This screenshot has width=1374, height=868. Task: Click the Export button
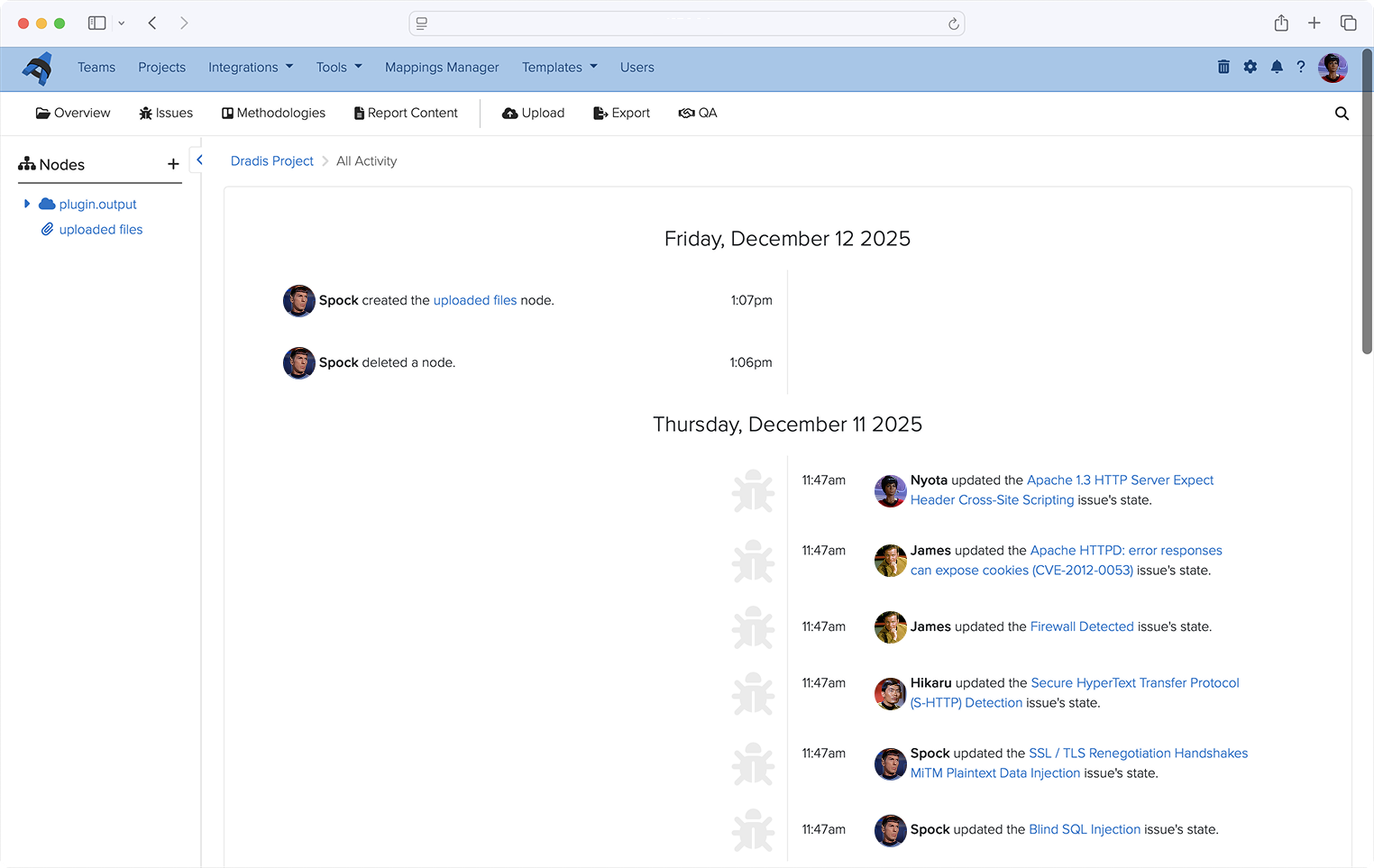[x=622, y=113]
